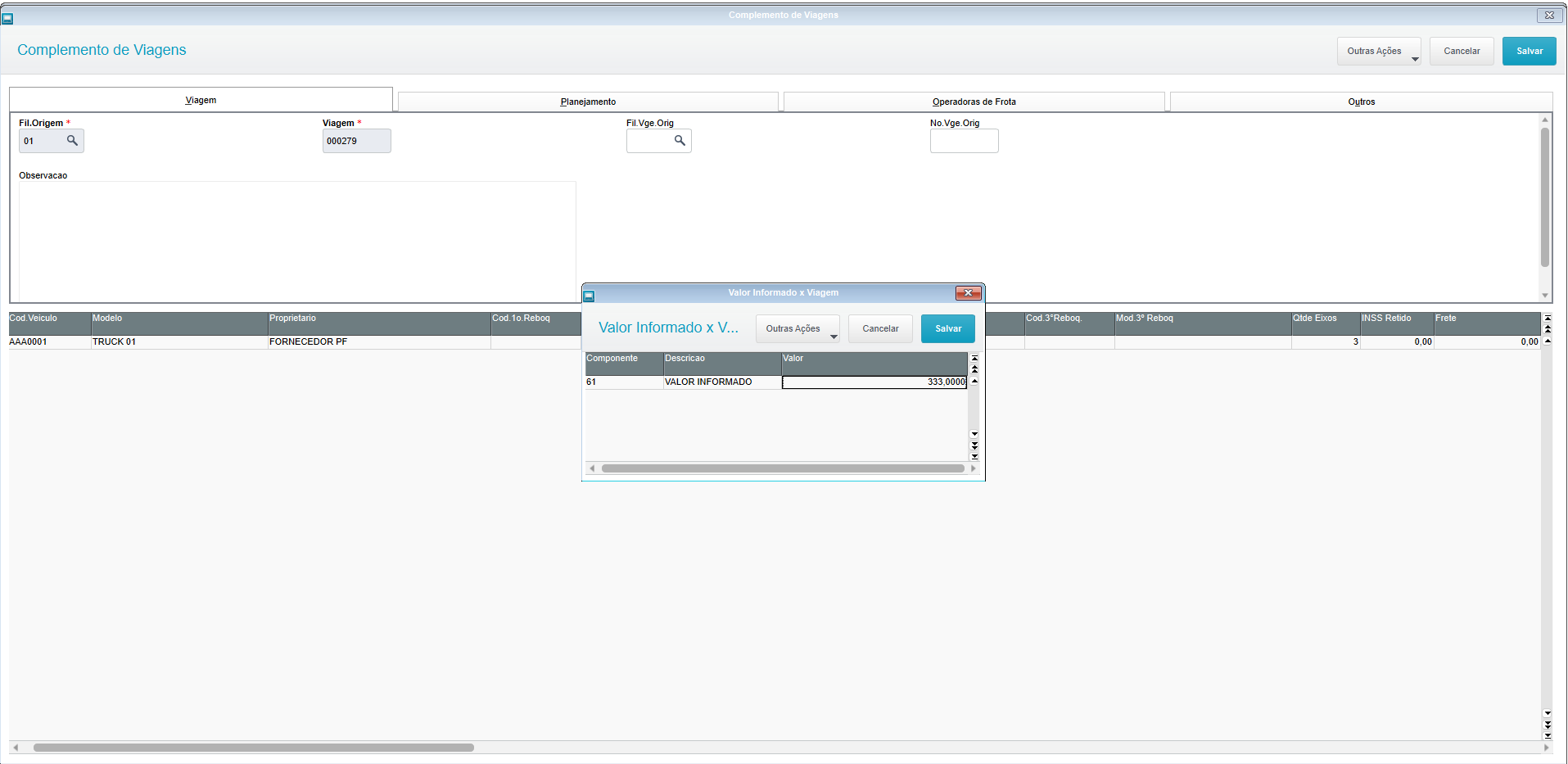This screenshot has width=1568, height=764.
Task: Click the dialog grid horizontal scrollbar thumb
Action: tap(783, 468)
